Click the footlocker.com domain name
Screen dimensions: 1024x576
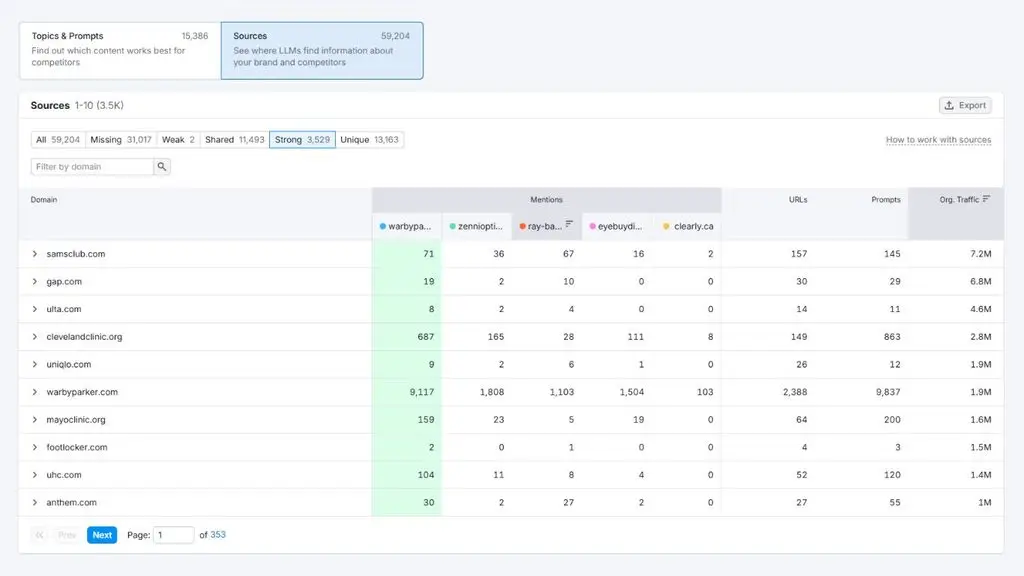[76, 447]
